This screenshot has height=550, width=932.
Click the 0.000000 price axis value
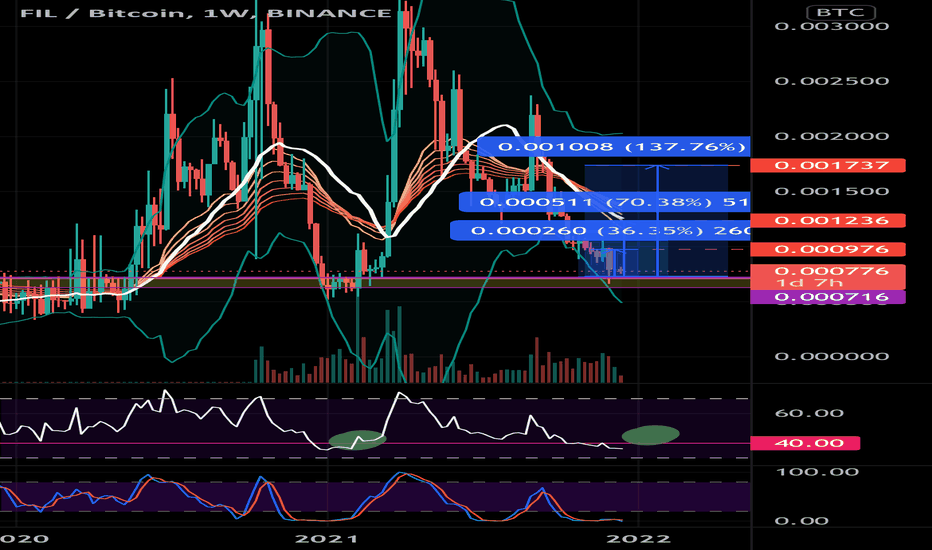tap(832, 356)
